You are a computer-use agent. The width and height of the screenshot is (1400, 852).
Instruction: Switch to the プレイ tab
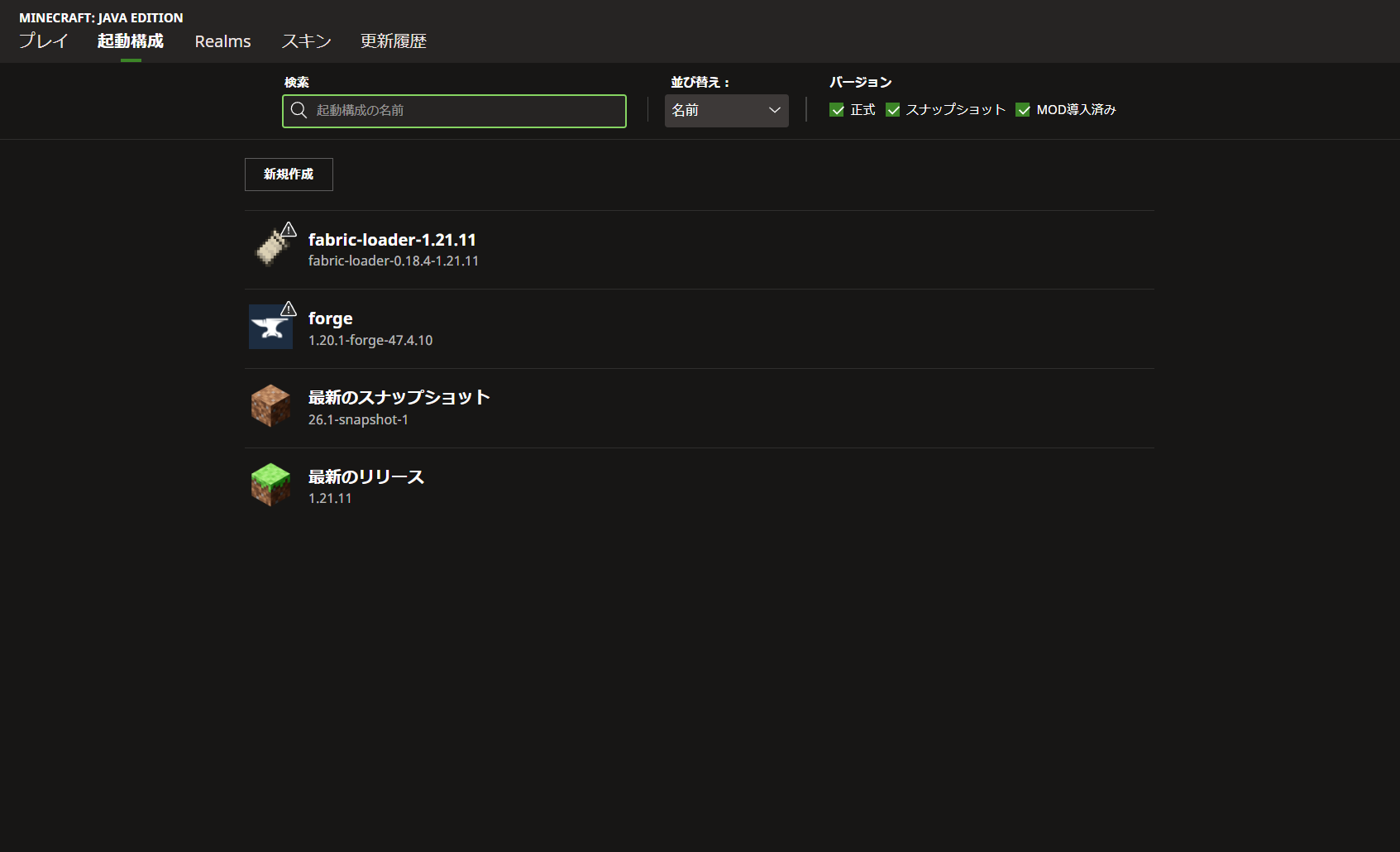43,41
